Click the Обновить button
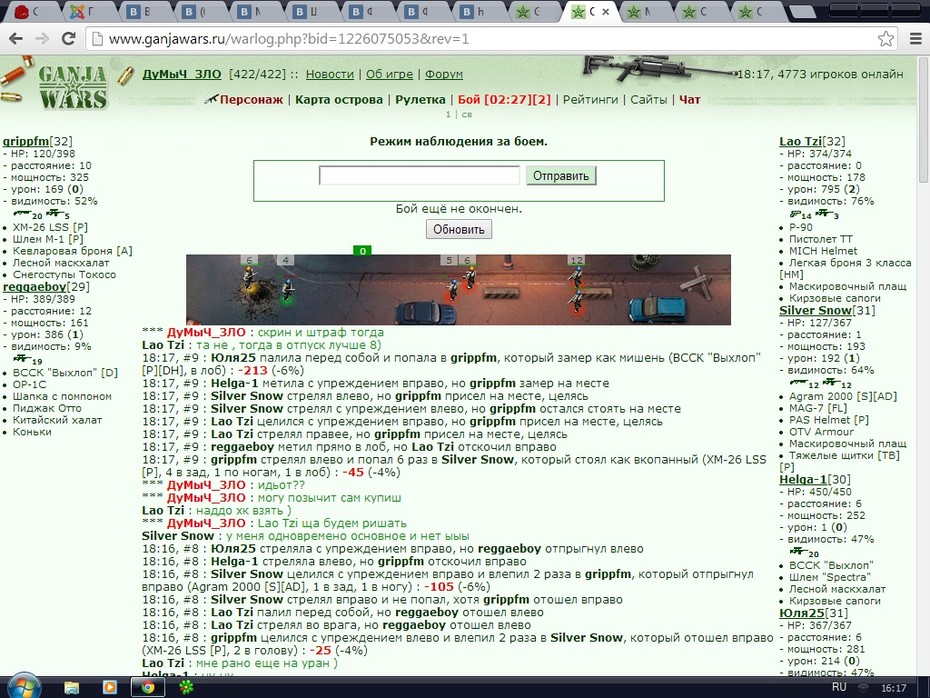The height and width of the screenshot is (698, 930). [x=459, y=230]
